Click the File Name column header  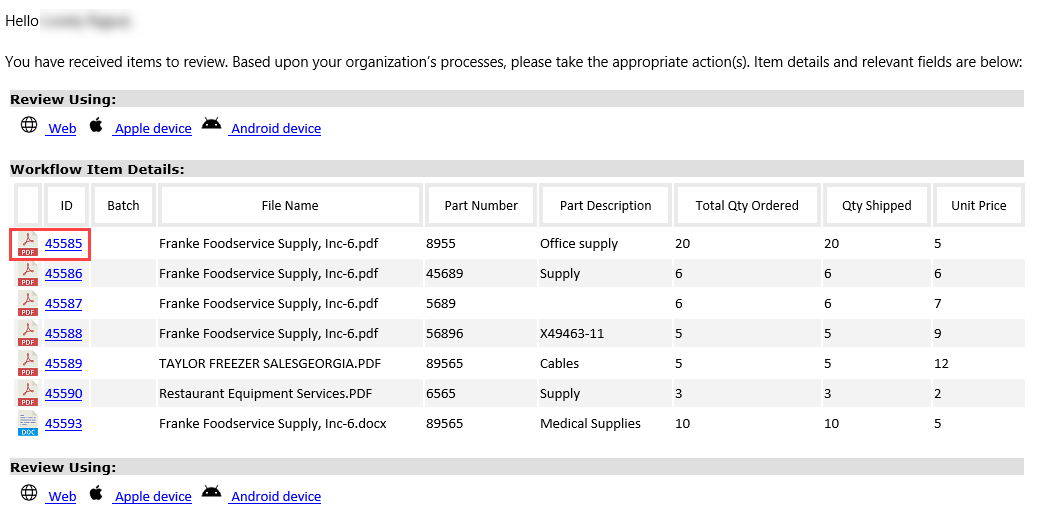pyautogui.click(x=290, y=206)
